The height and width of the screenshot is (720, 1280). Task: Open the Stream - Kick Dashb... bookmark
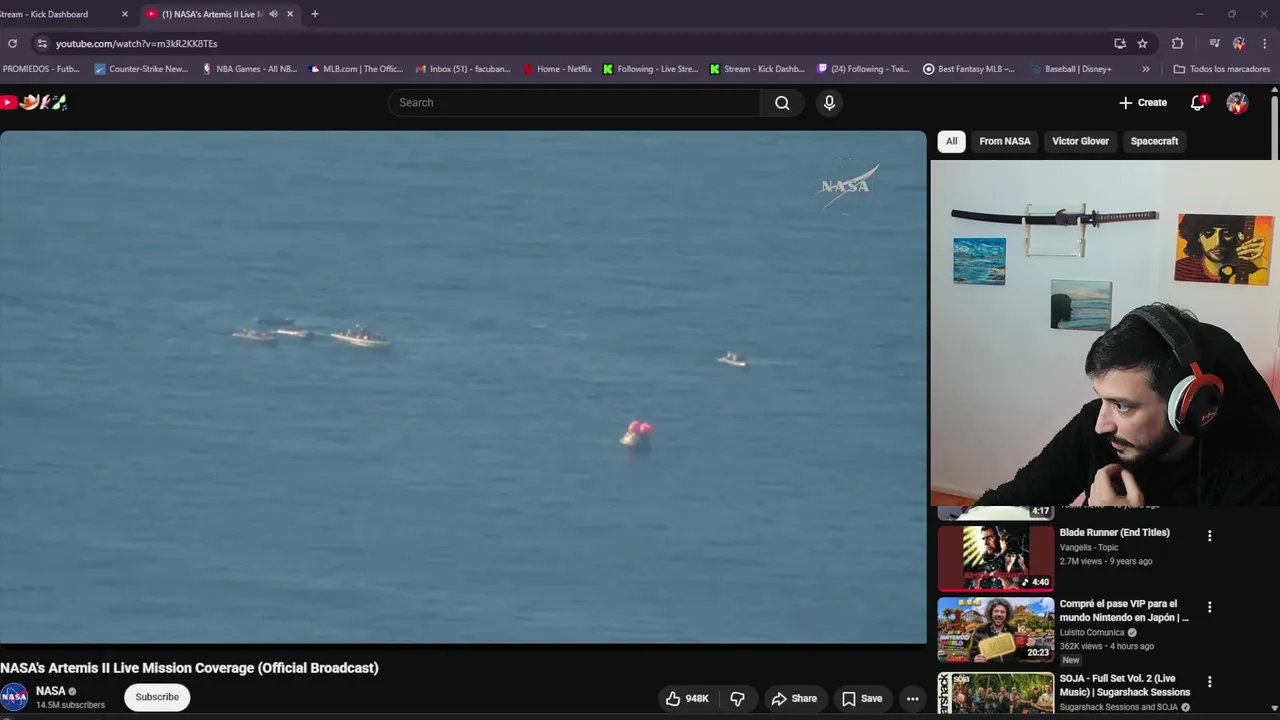click(x=757, y=69)
